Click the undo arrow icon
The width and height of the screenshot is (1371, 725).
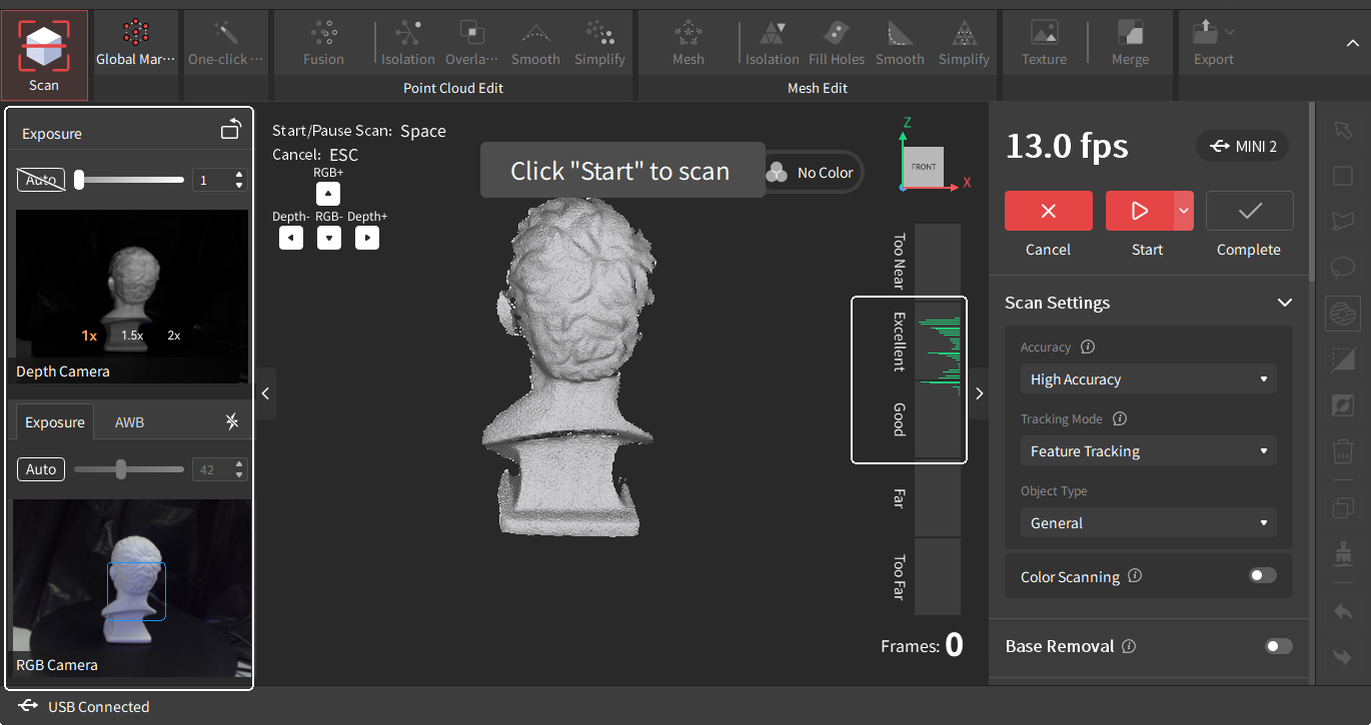click(x=1343, y=611)
